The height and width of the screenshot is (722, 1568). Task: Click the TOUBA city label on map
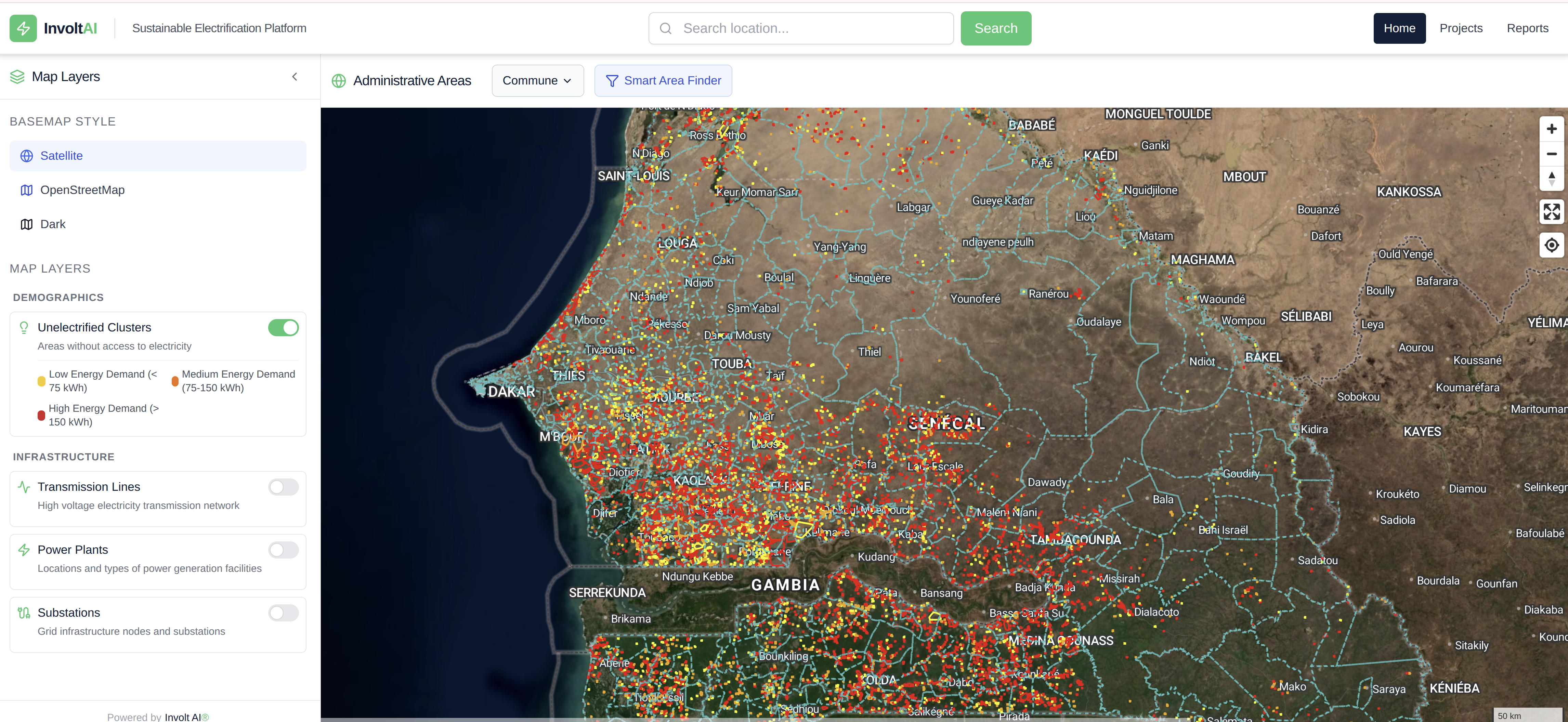[732, 364]
